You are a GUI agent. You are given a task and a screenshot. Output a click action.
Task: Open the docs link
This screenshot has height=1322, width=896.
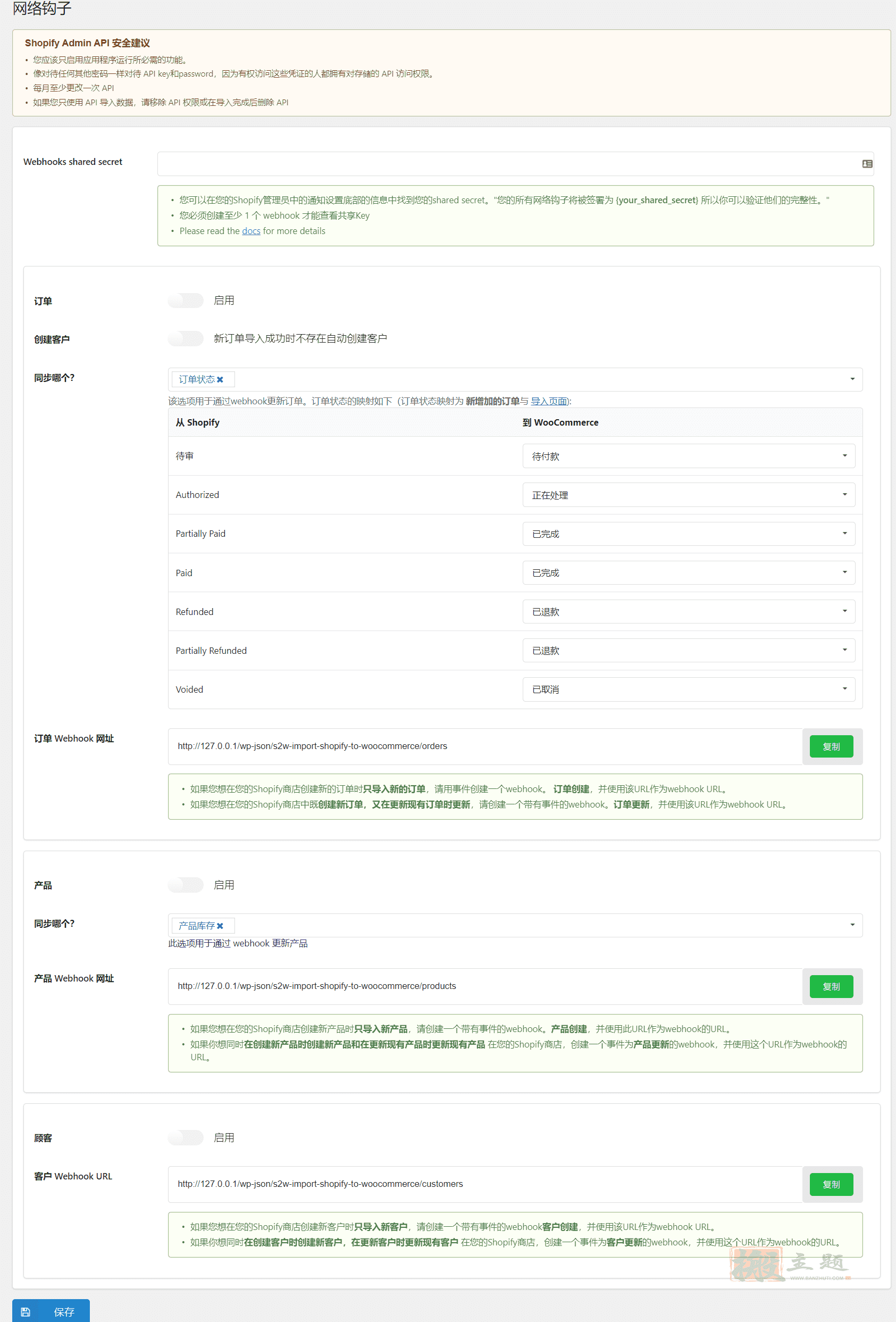click(x=252, y=231)
